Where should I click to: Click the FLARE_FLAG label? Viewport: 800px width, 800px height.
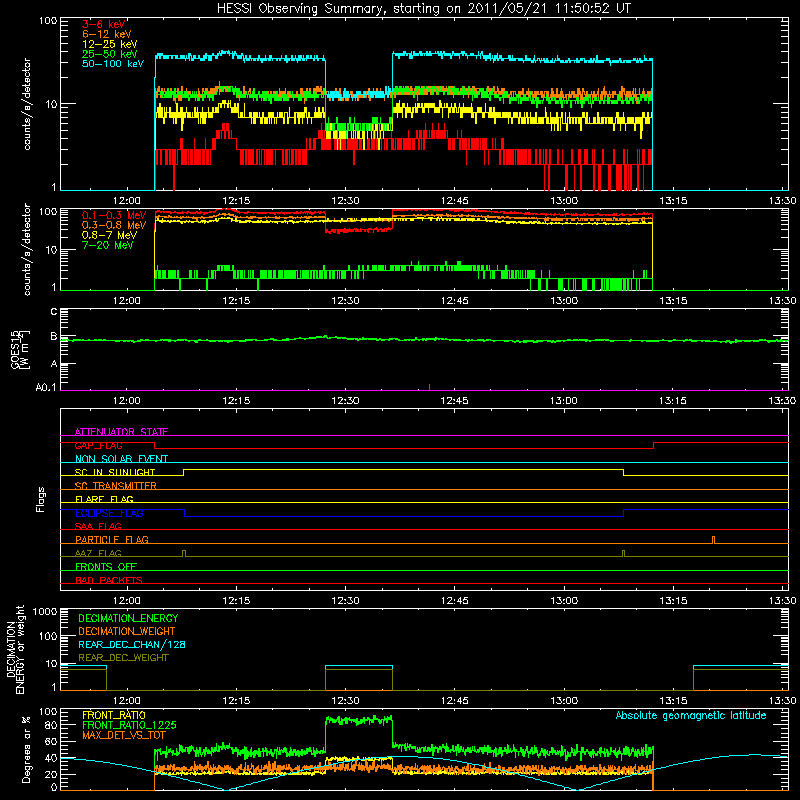[104, 499]
